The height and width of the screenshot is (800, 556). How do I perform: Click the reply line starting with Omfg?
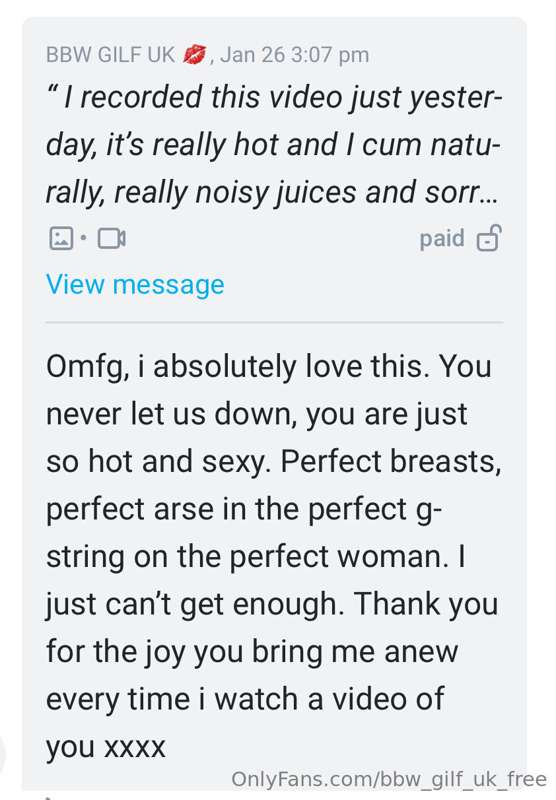tap(269, 366)
